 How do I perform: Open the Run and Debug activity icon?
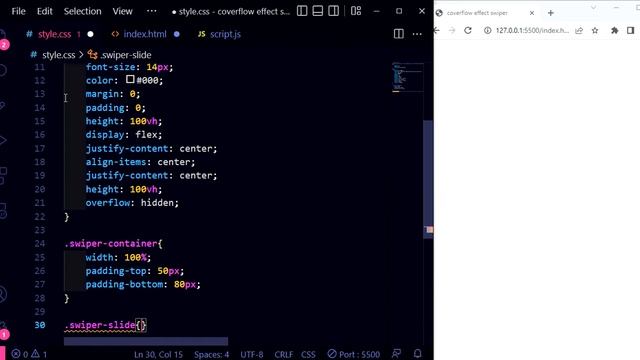point(2,140)
